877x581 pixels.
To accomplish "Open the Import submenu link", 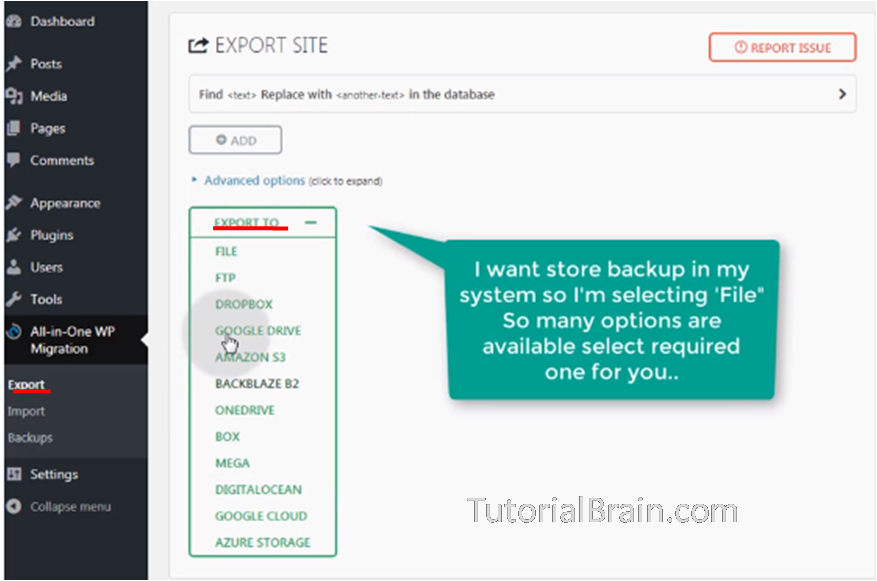I will 26,412.
